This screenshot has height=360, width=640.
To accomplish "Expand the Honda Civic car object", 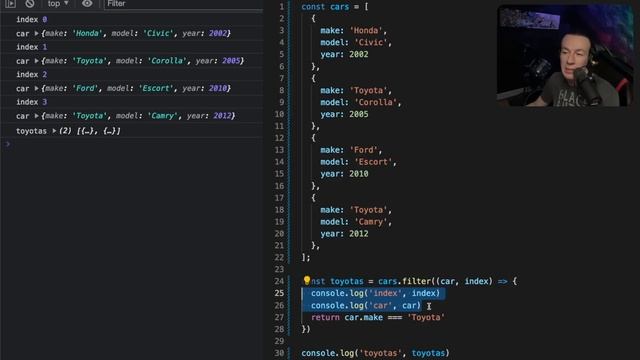I will coord(36,33).
